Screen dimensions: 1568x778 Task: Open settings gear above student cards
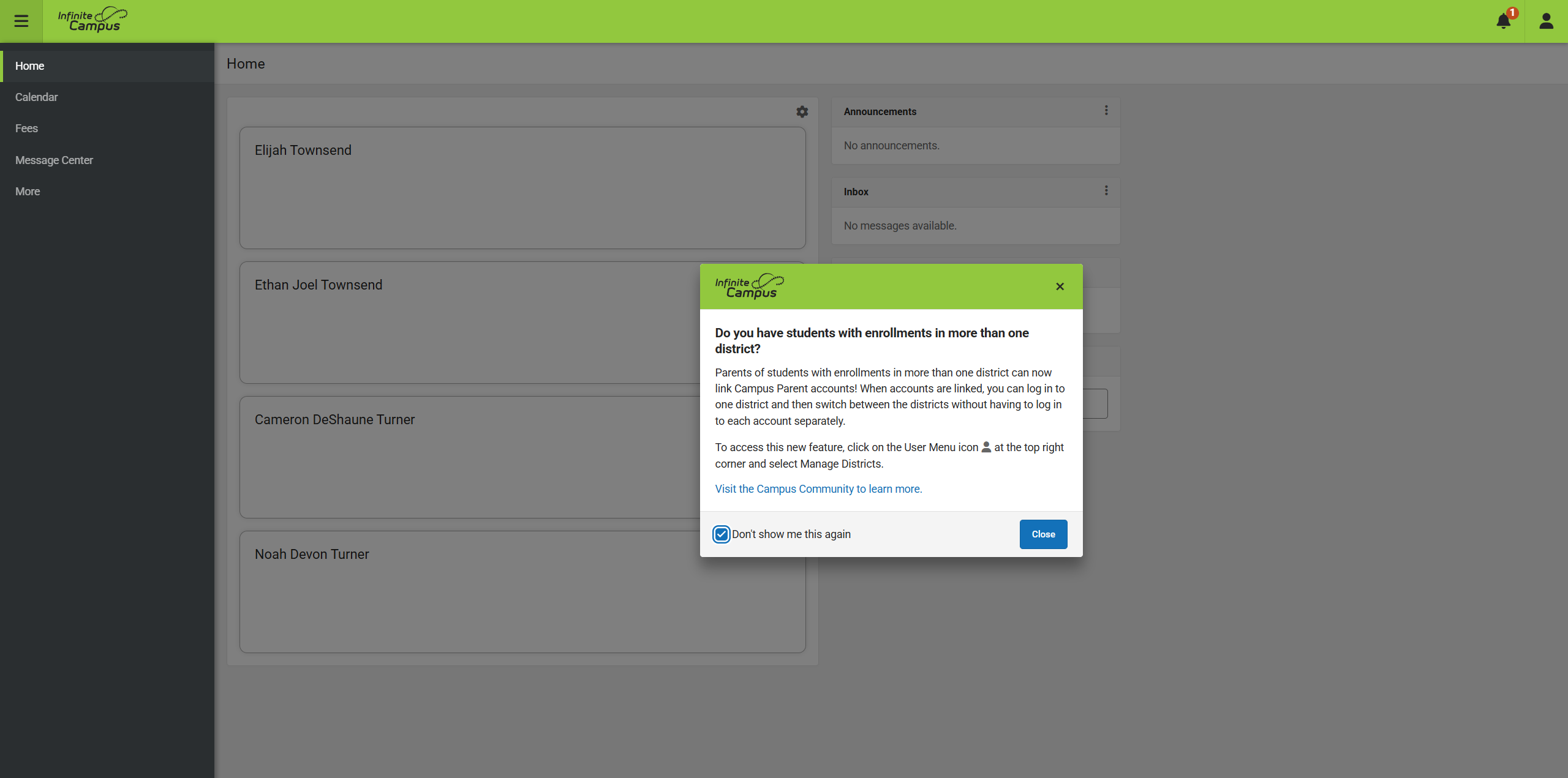click(x=802, y=111)
